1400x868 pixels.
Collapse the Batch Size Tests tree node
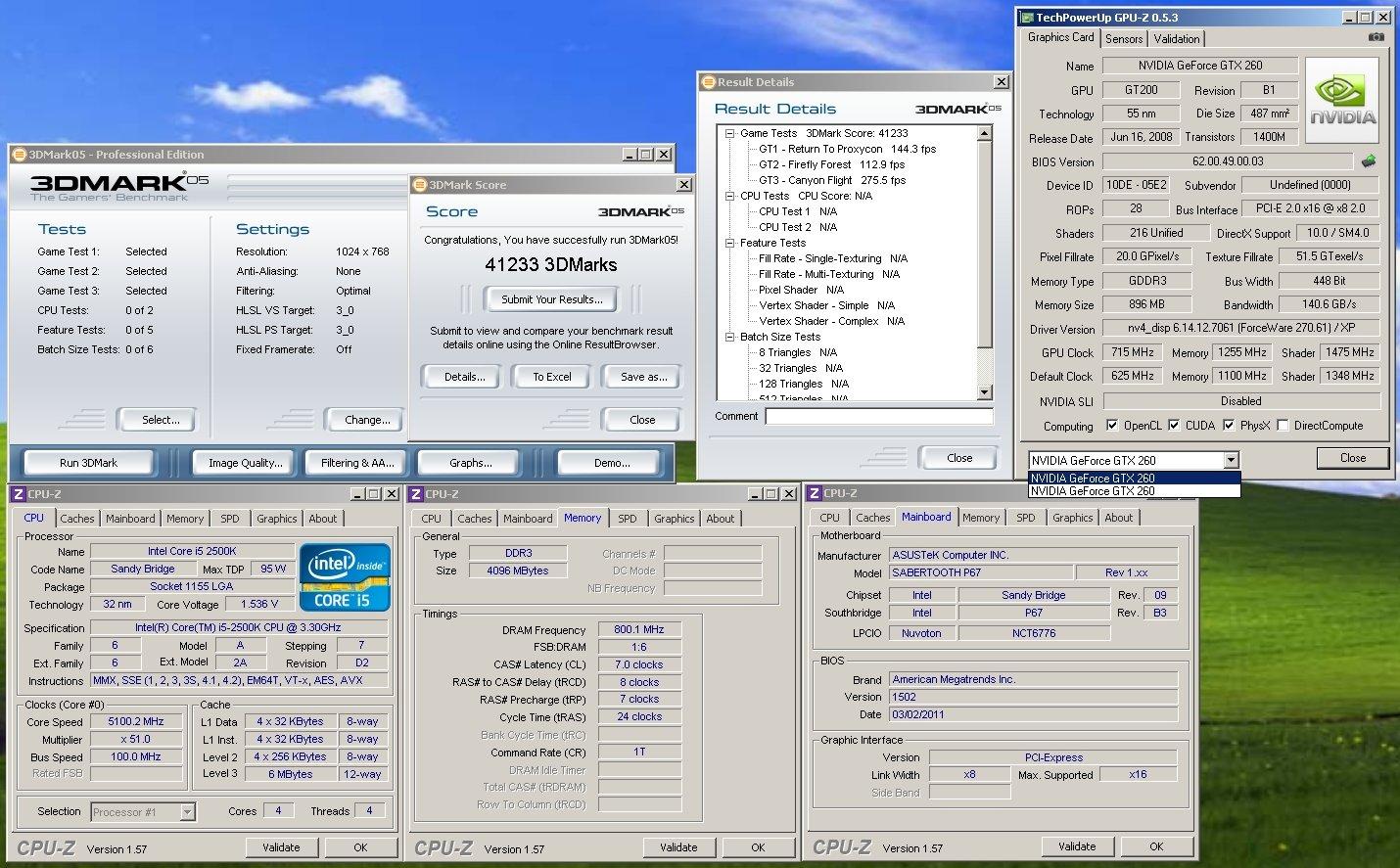[729, 337]
